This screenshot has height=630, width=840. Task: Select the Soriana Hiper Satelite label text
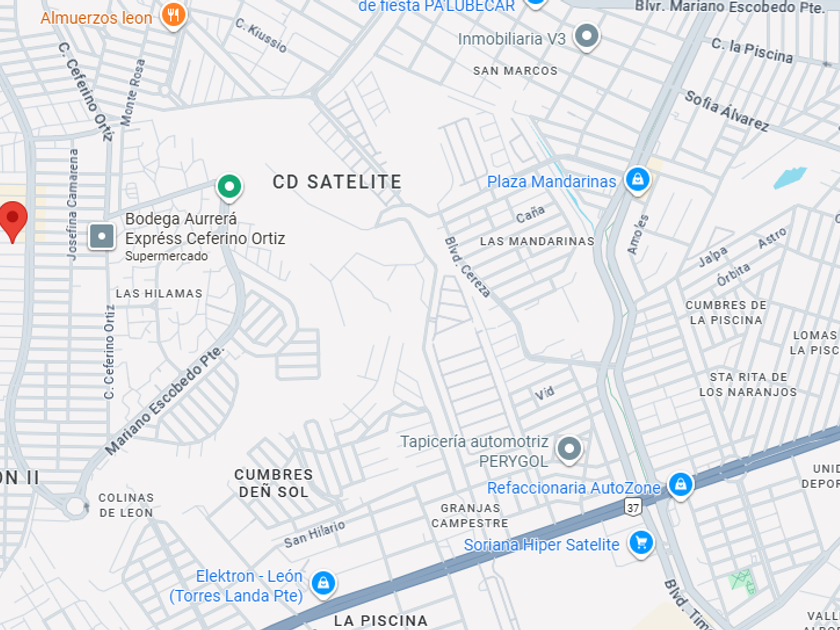pos(541,545)
